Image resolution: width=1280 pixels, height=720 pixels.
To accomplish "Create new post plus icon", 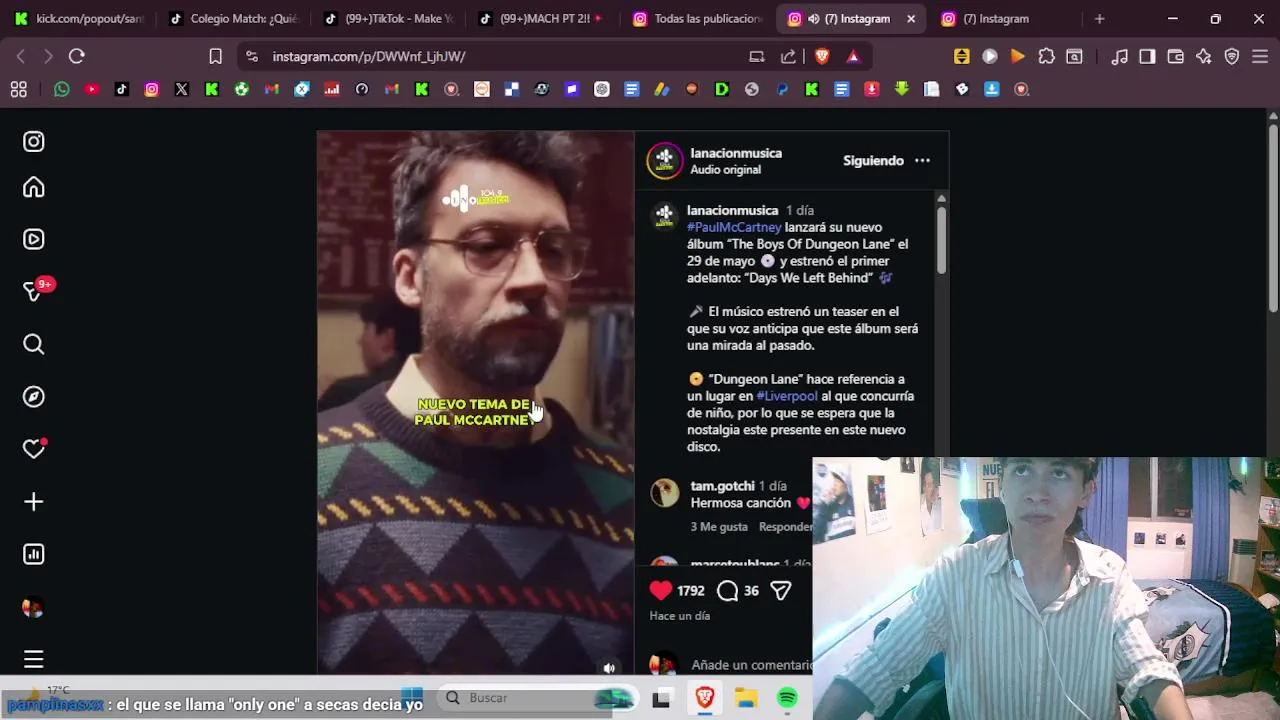I will pyautogui.click(x=34, y=501).
